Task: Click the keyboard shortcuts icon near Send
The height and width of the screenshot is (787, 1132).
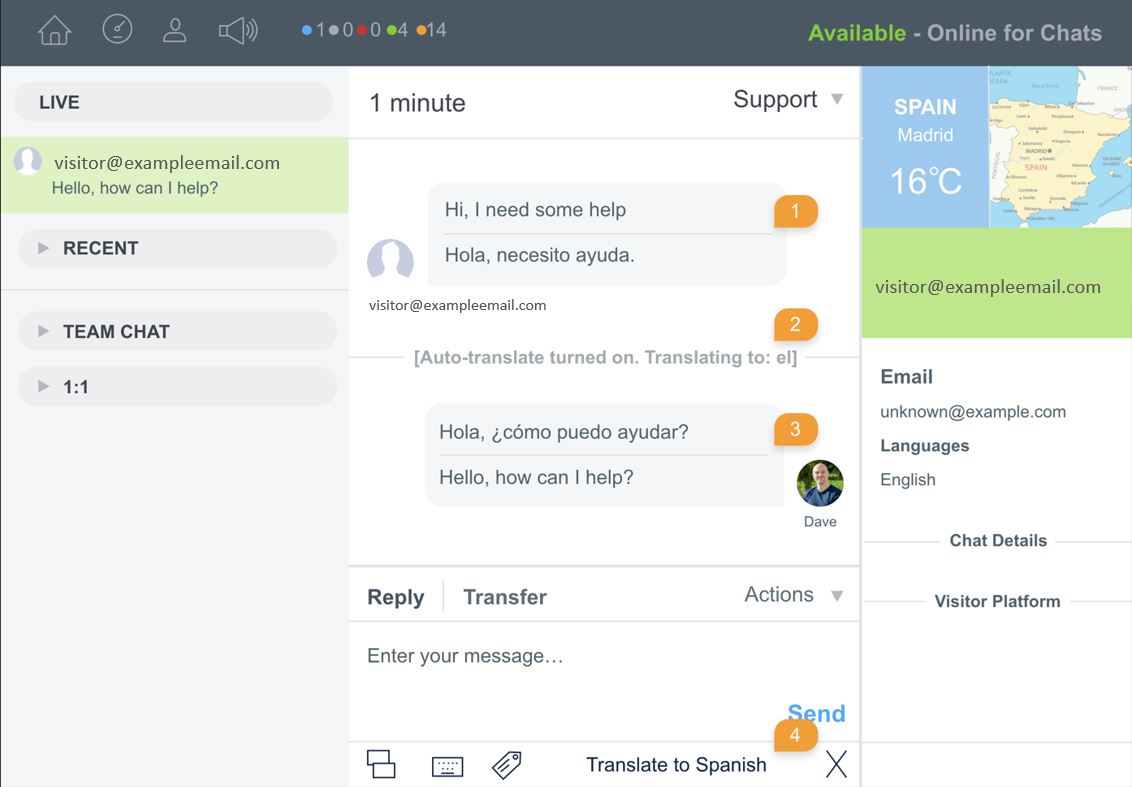Action: [x=447, y=764]
